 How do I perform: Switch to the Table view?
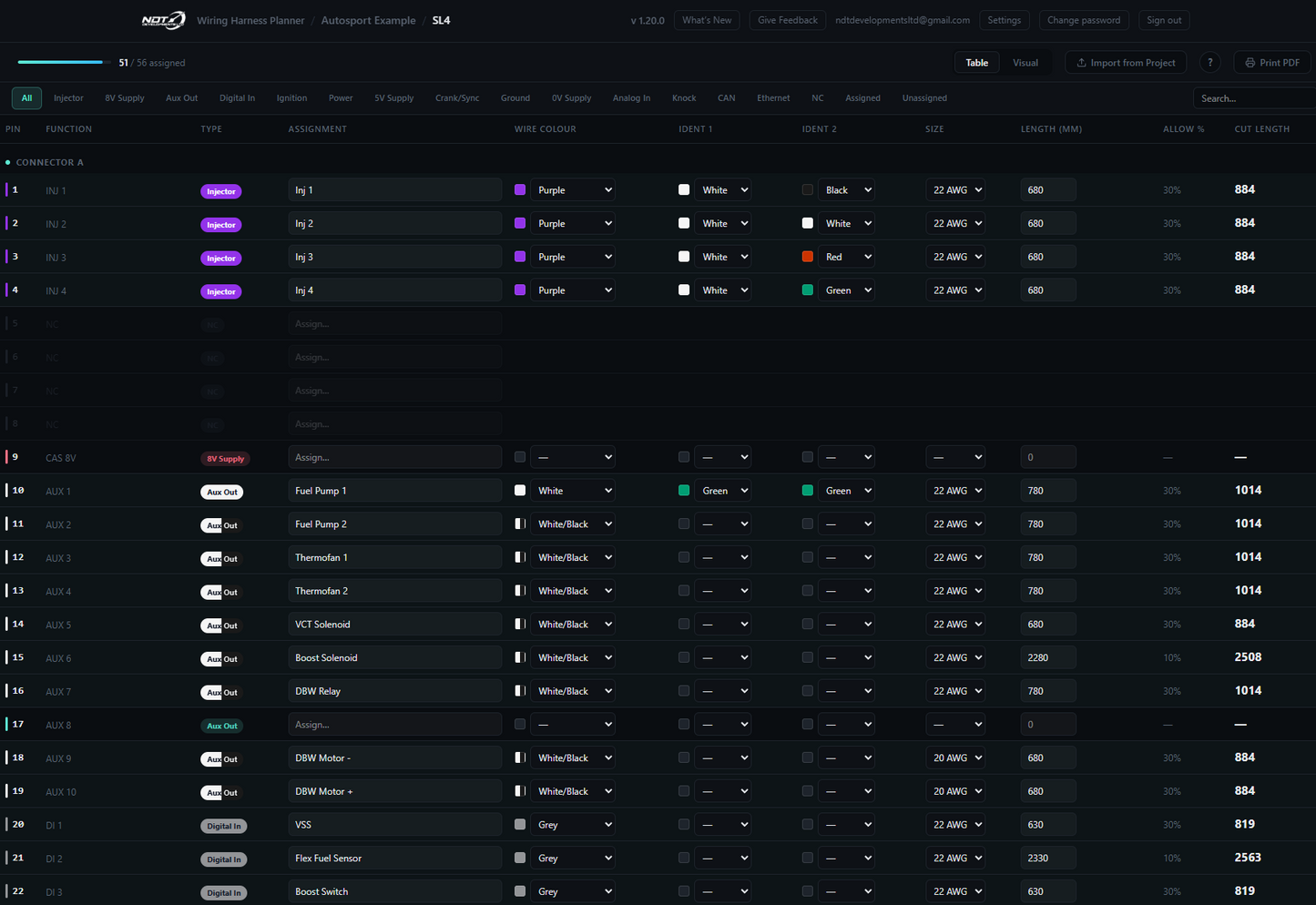(976, 63)
